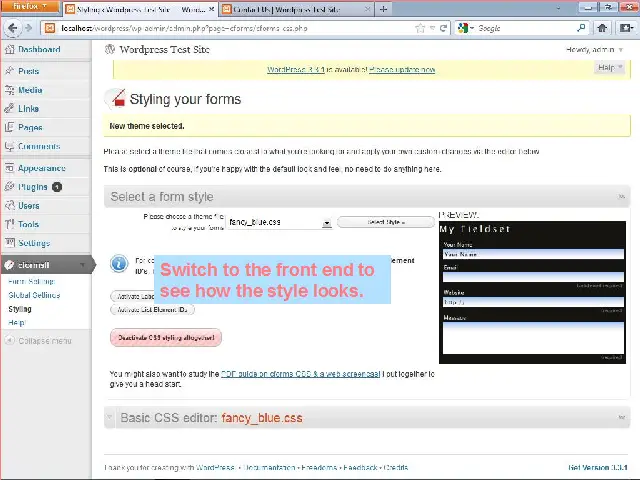This screenshot has width=640, height=480.
Task: Click the Appearance icon in sidebar
Action: pyautogui.click(x=9, y=168)
